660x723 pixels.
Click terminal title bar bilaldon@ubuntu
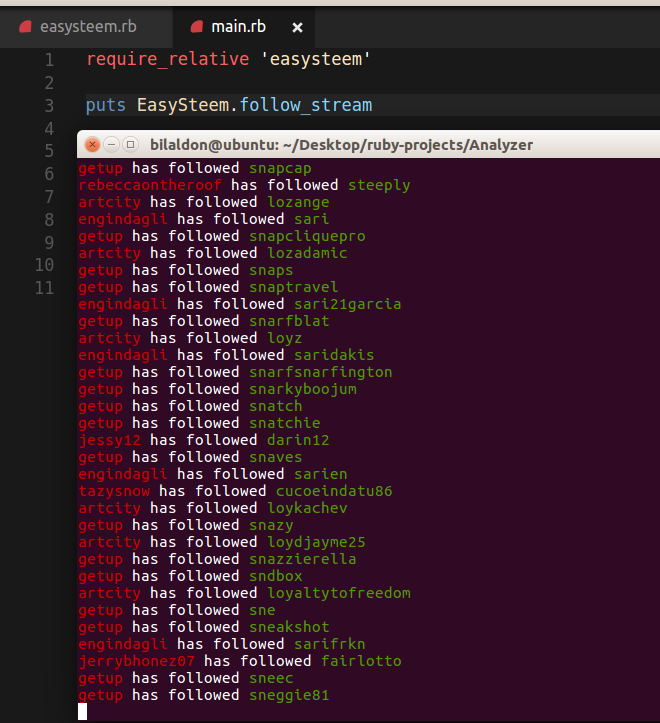click(341, 145)
